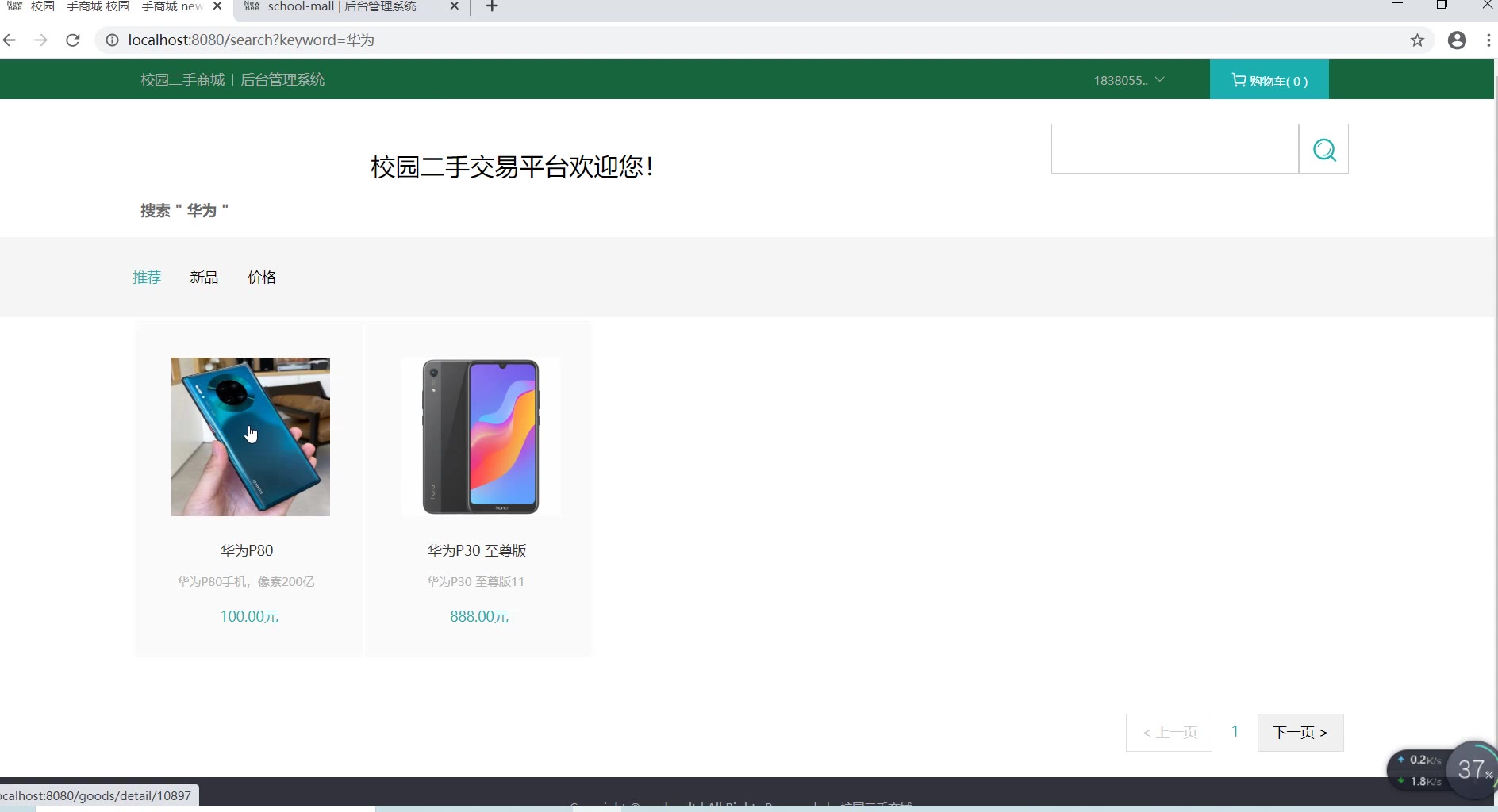Viewport: 1498px width, 812px height.
Task: Sort results by 新品
Action: pos(204,277)
